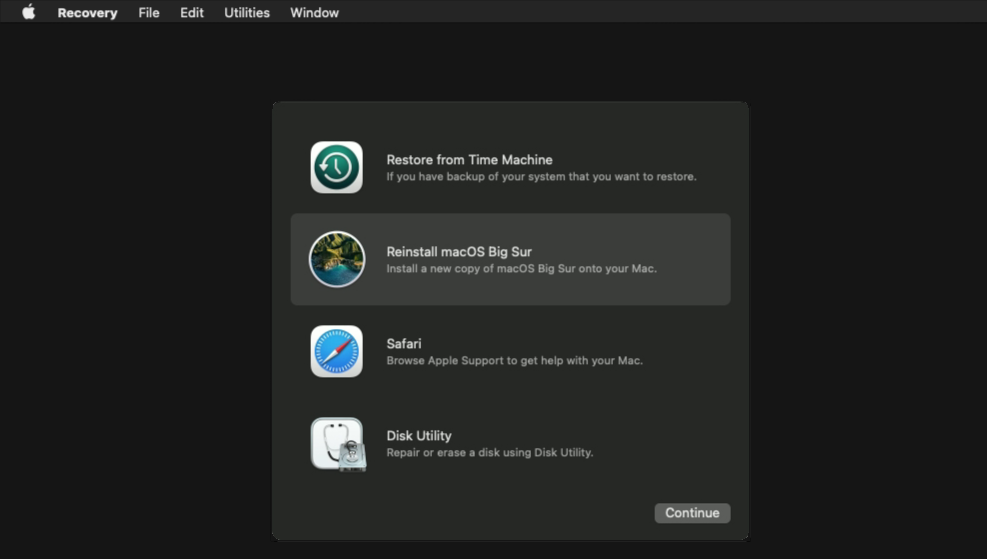Click the Time Machine icon
Image resolution: width=987 pixels, height=559 pixels.
click(x=337, y=167)
